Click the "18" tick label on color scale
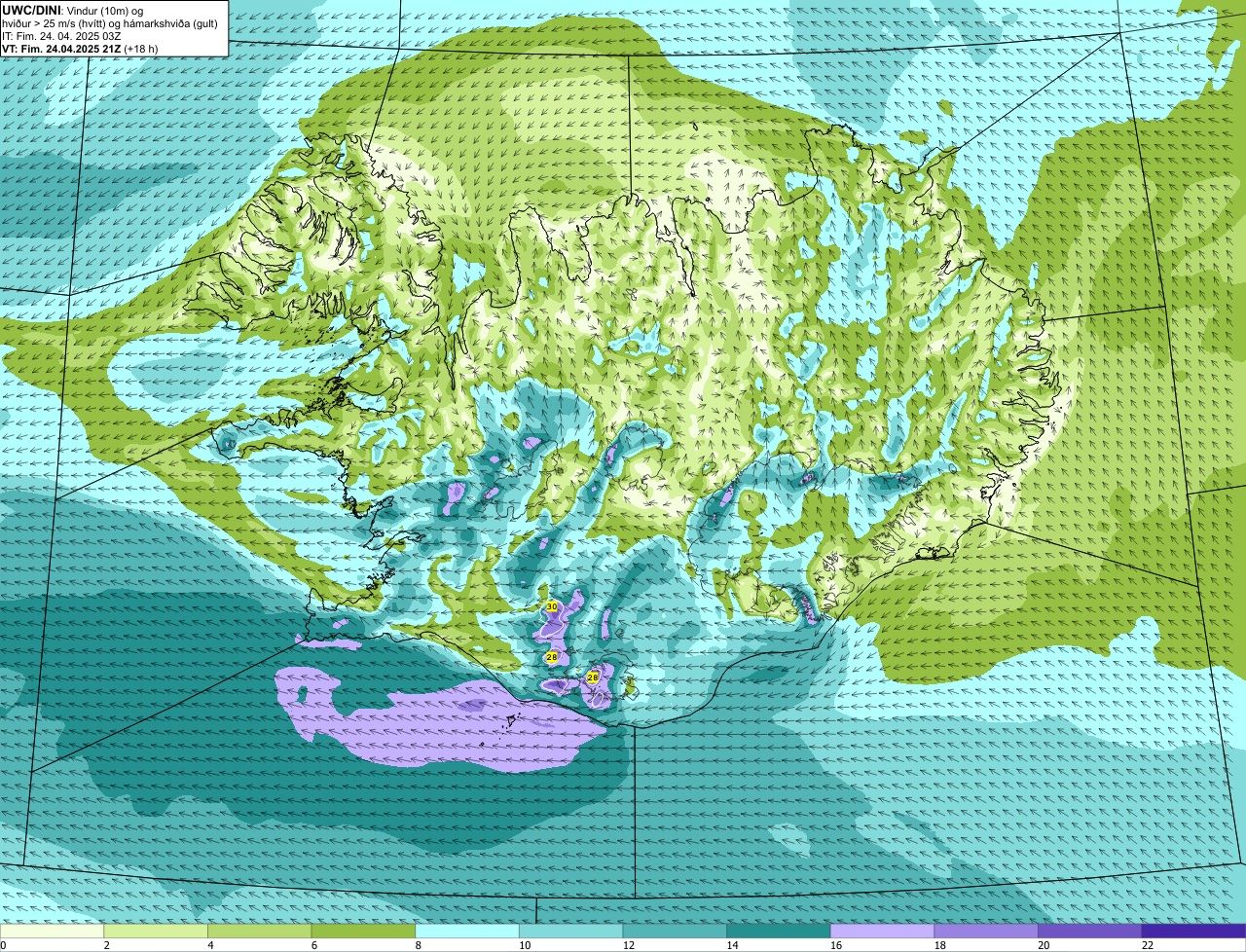 [940, 945]
